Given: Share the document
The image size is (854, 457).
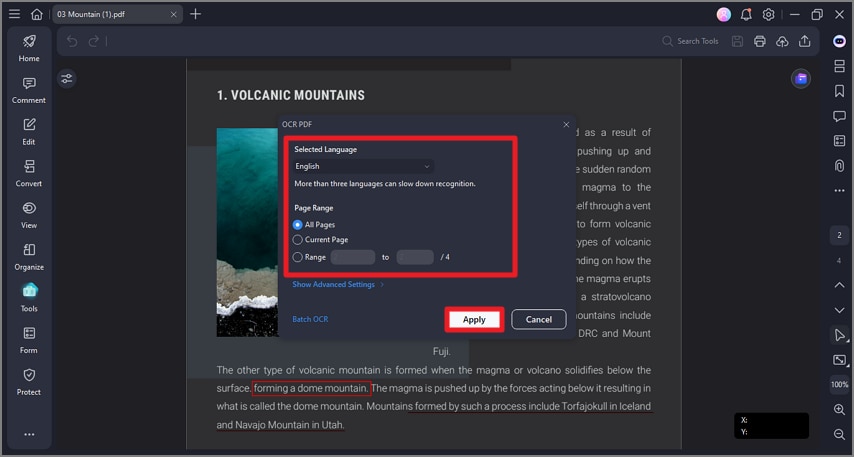Looking at the screenshot, I should (804, 41).
